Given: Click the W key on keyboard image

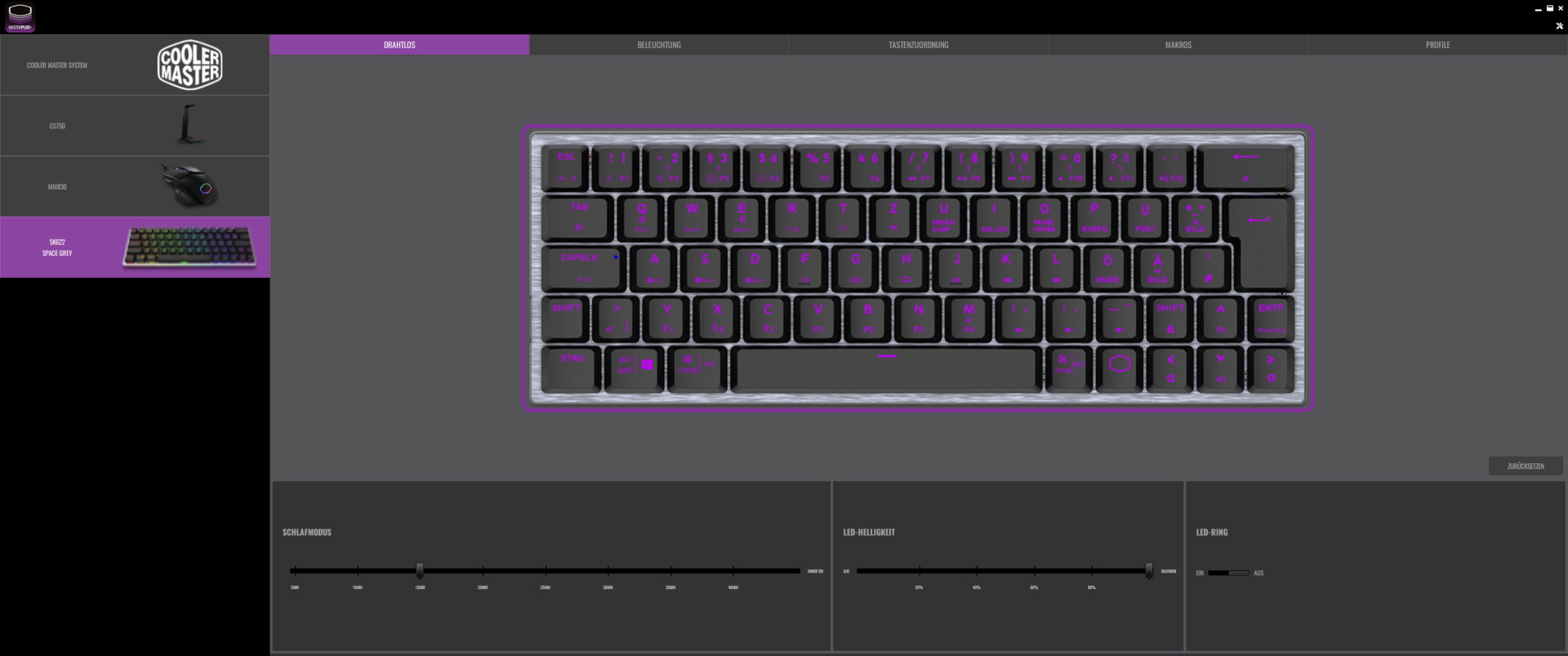Looking at the screenshot, I should pyautogui.click(x=692, y=217).
